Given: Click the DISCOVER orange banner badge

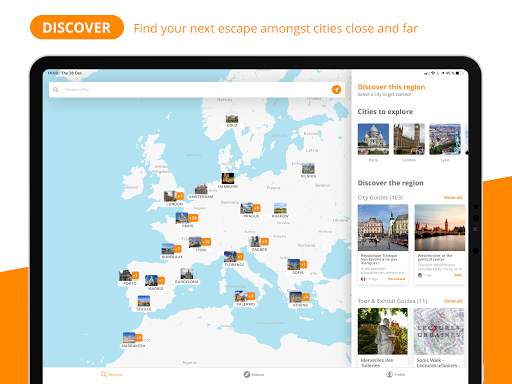Looking at the screenshot, I should tap(77, 27).
